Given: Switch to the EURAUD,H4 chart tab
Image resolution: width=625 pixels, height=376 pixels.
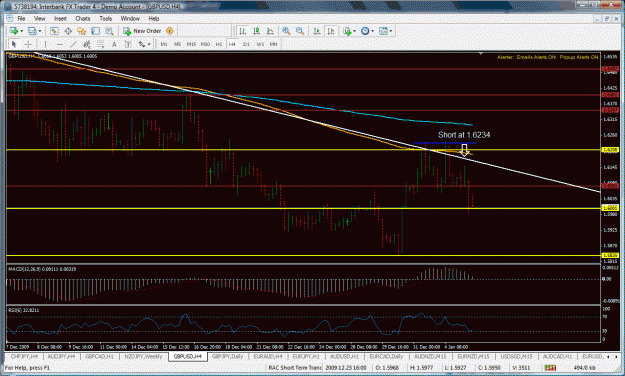Looking at the screenshot, I should pos(268,356).
